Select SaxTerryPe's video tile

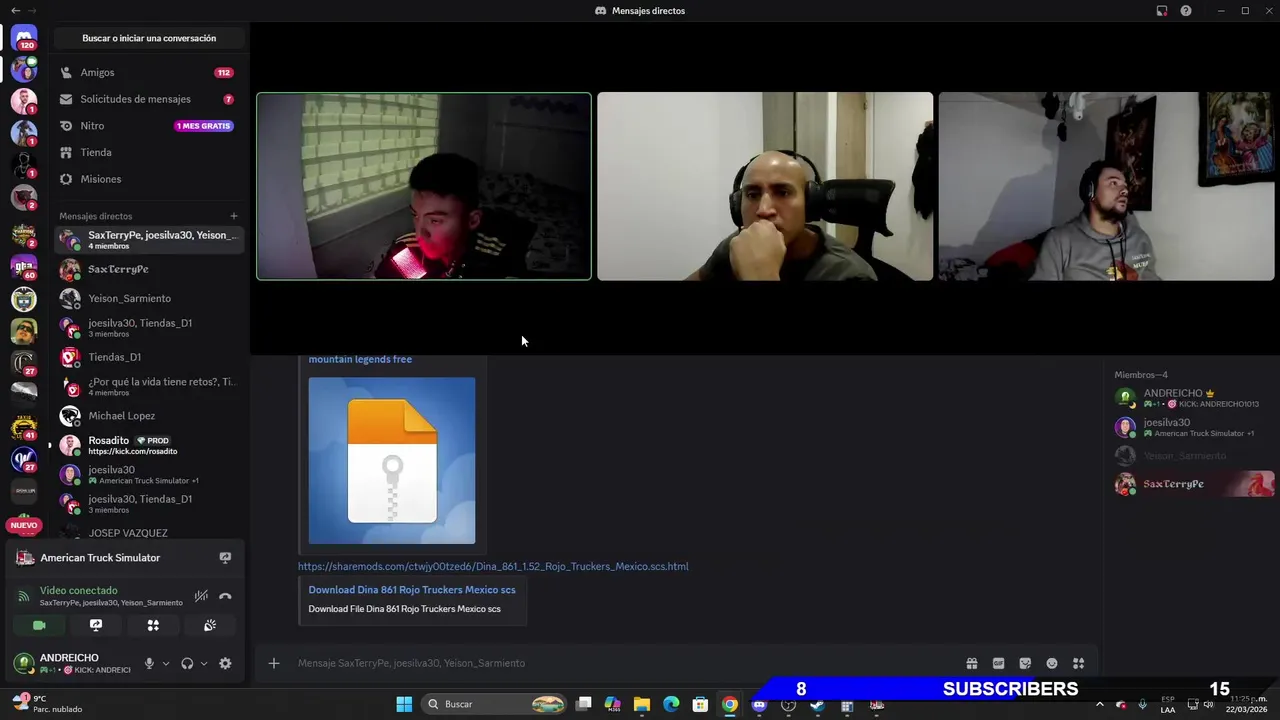(x=424, y=186)
